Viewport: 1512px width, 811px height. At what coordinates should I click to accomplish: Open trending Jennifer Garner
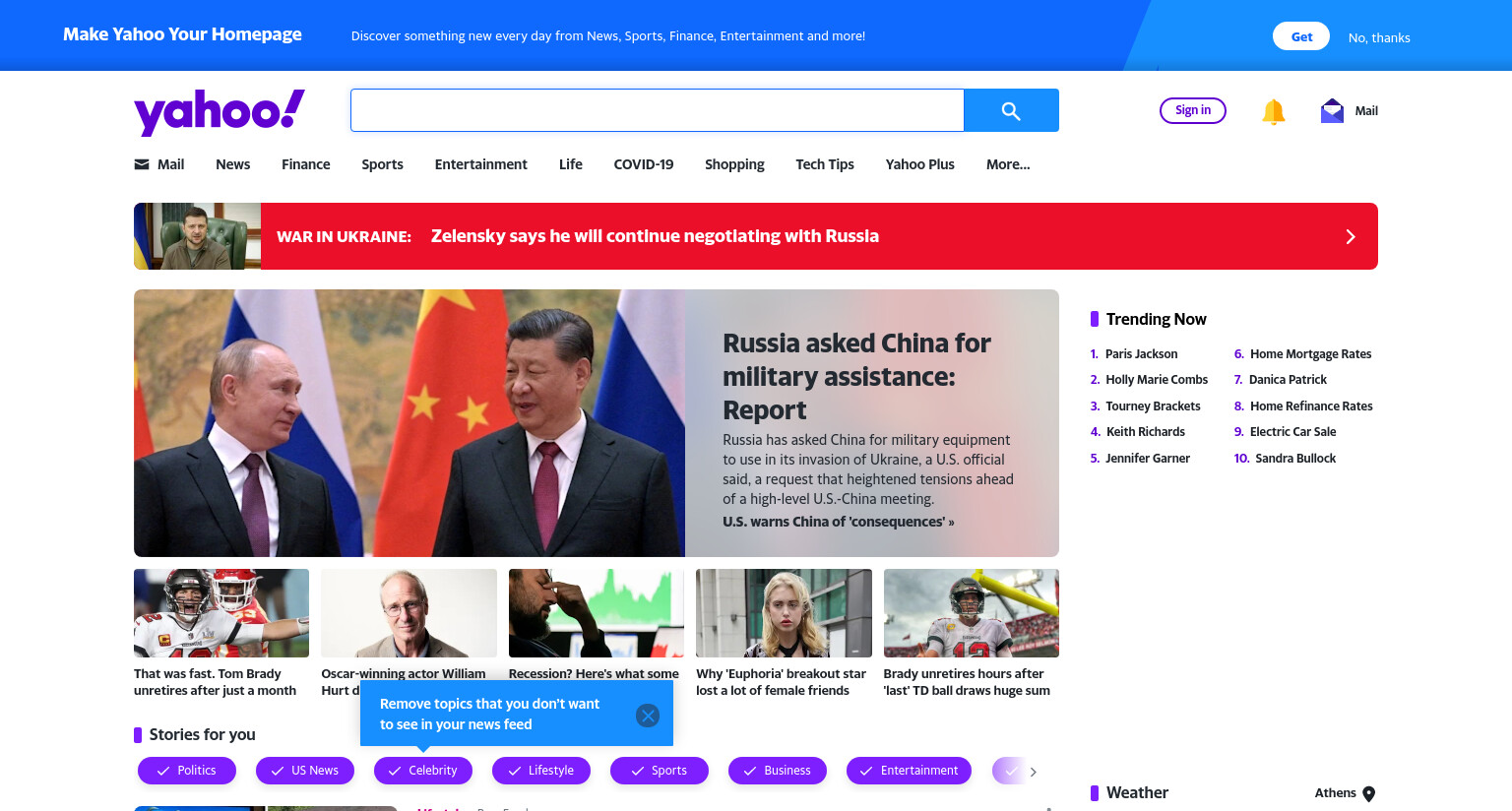1148,459
